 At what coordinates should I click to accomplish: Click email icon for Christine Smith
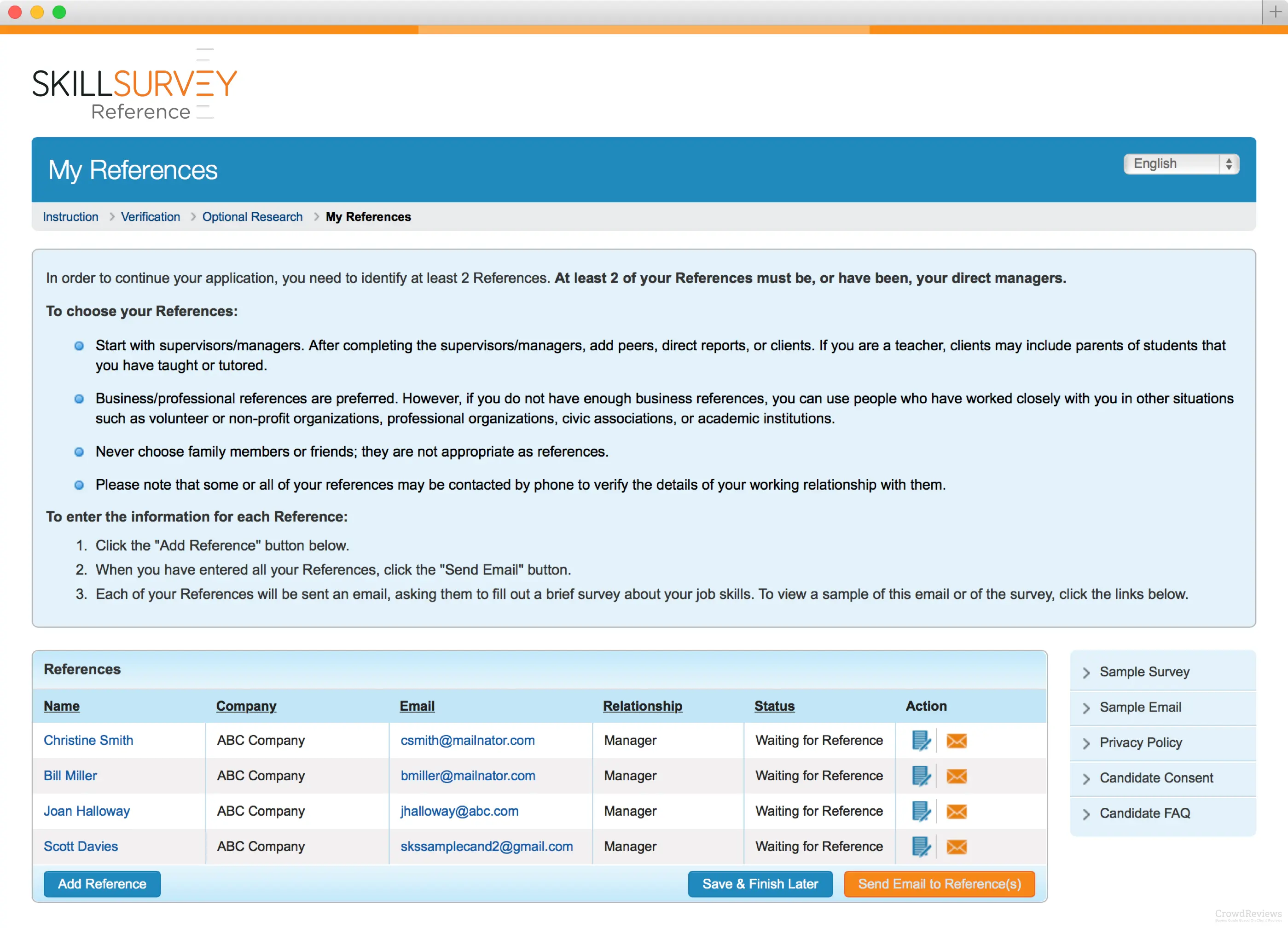[x=957, y=741]
